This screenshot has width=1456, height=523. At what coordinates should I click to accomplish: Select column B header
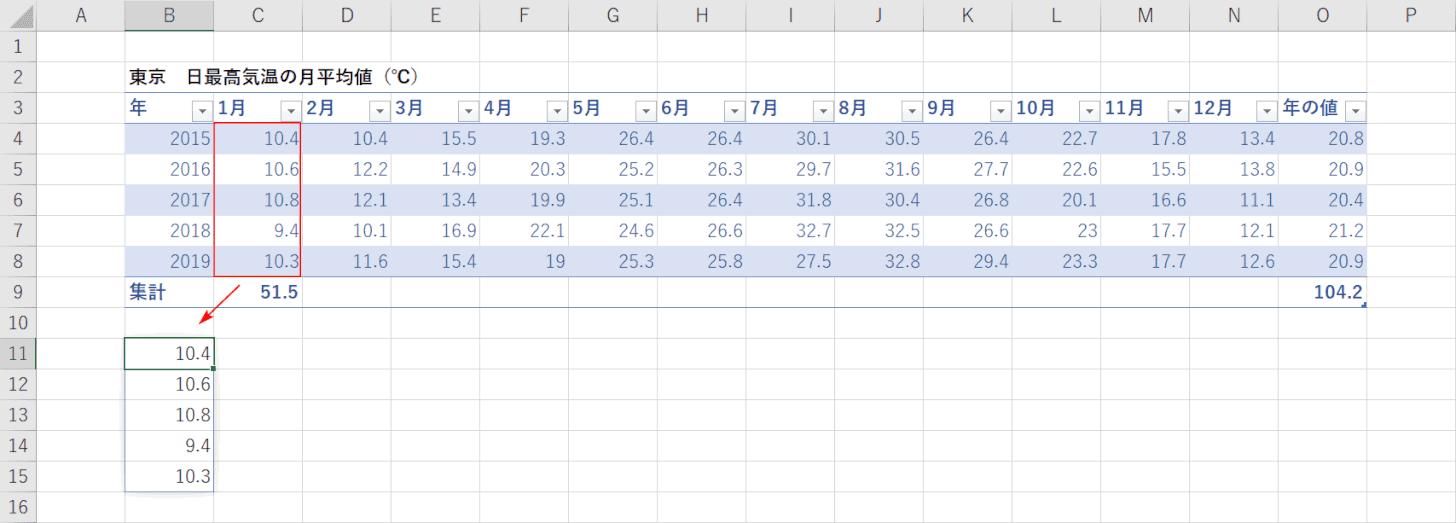pyautogui.click(x=169, y=15)
